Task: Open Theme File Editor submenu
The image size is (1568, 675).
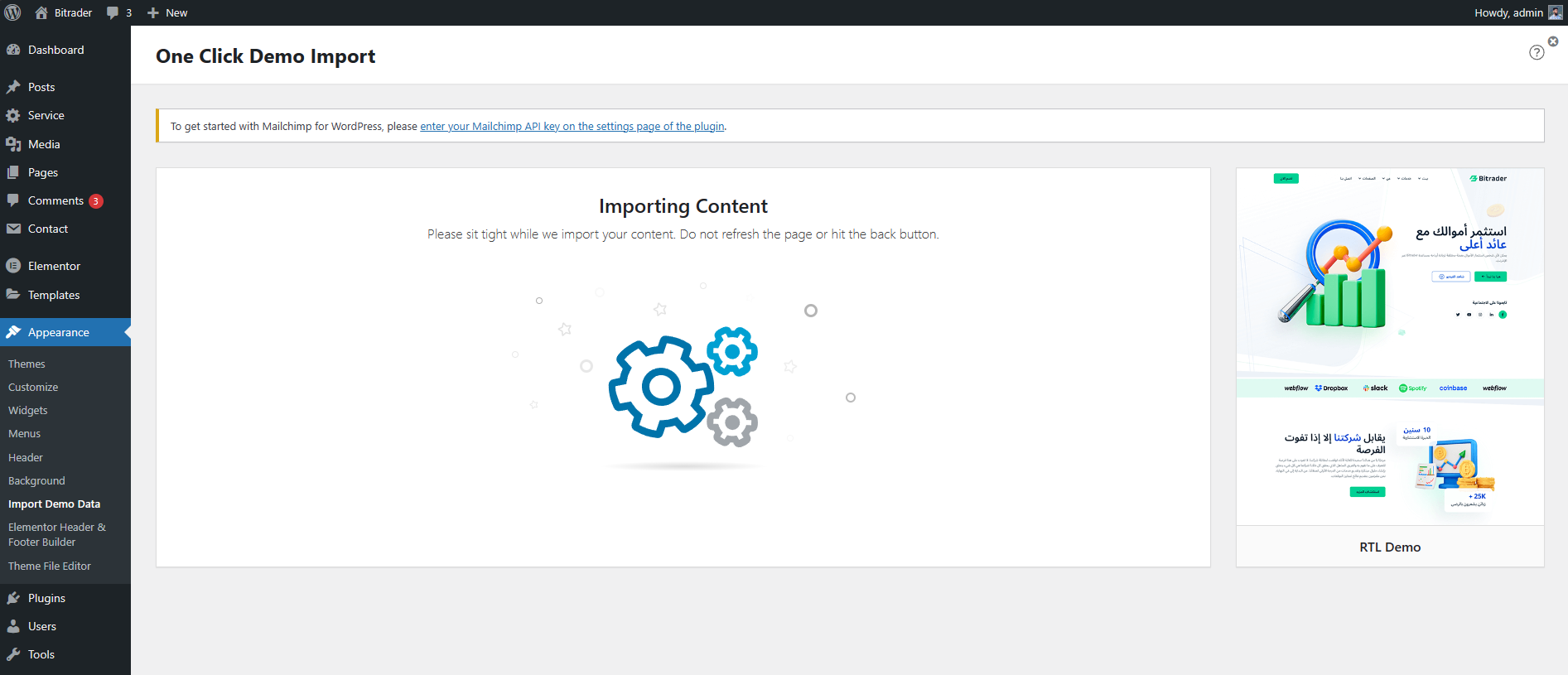Action: click(50, 566)
